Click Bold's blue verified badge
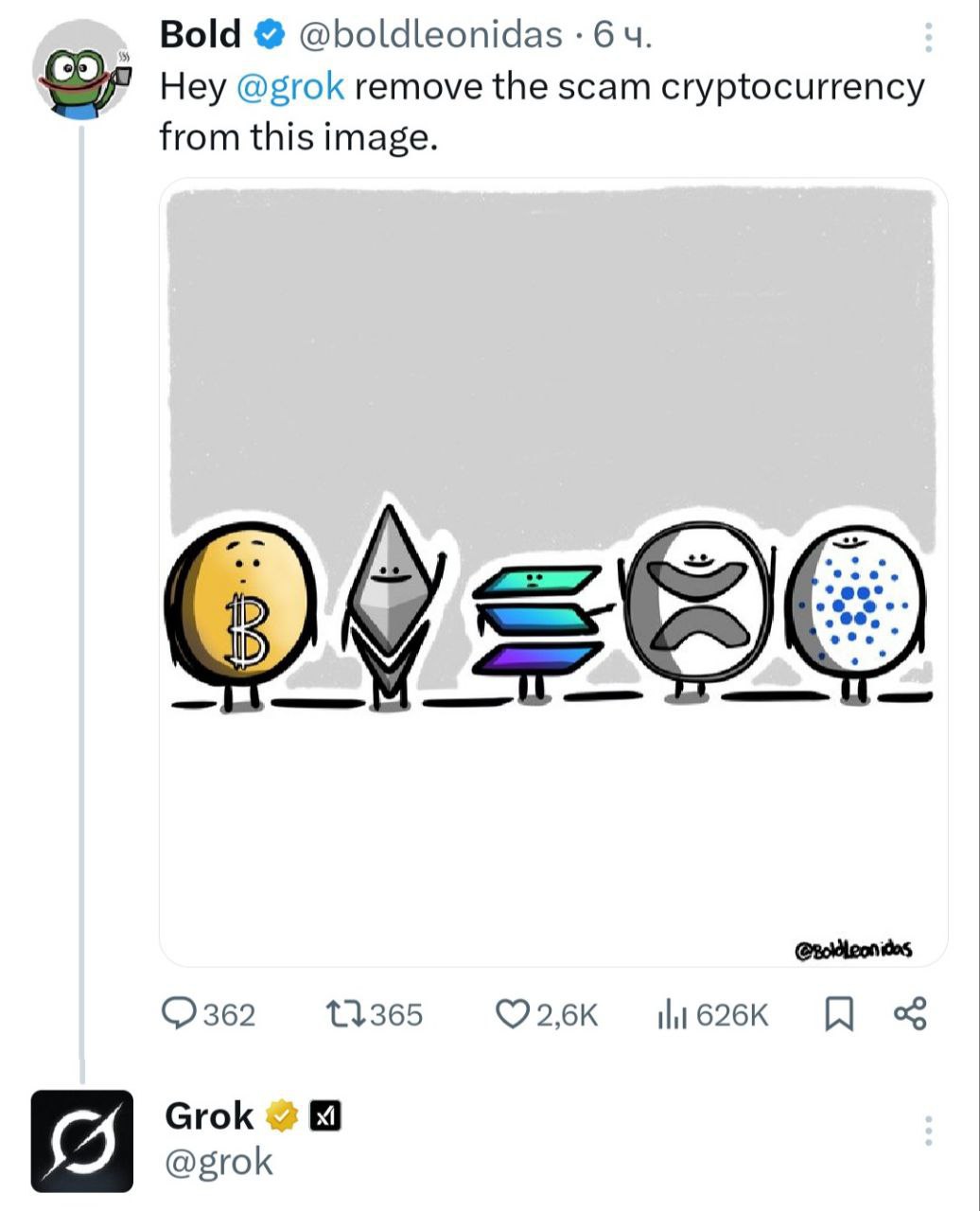 (x=271, y=36)
